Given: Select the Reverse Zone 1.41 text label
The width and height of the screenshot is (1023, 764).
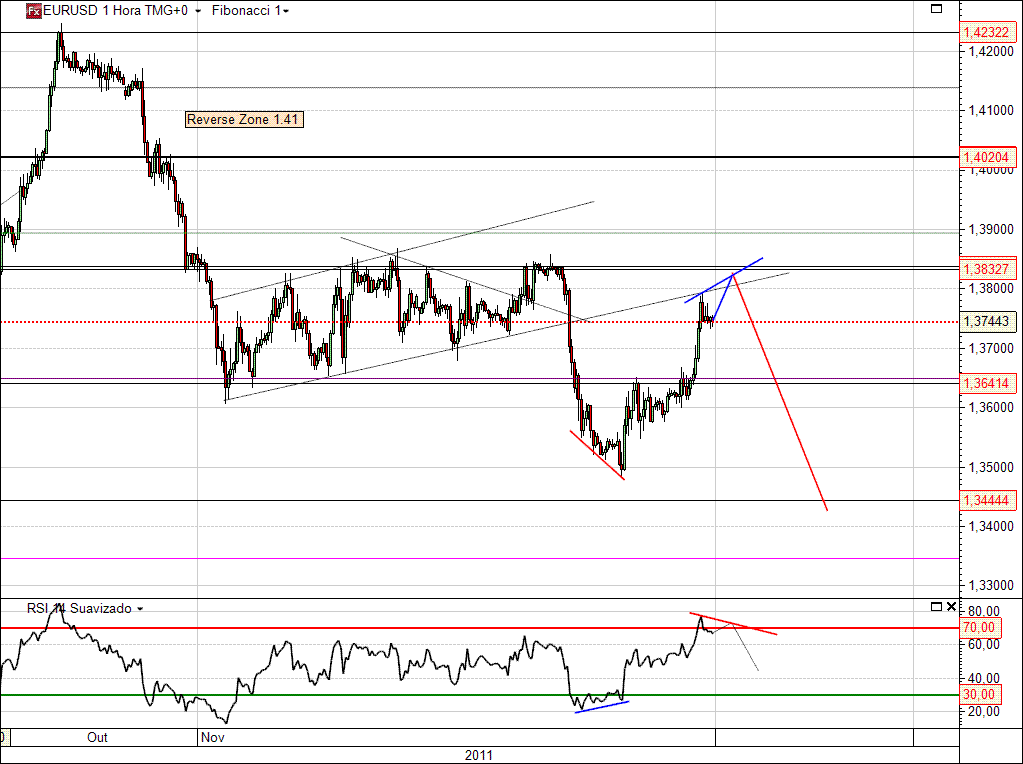Looking at the screenshot, I should tap(244, 119).
